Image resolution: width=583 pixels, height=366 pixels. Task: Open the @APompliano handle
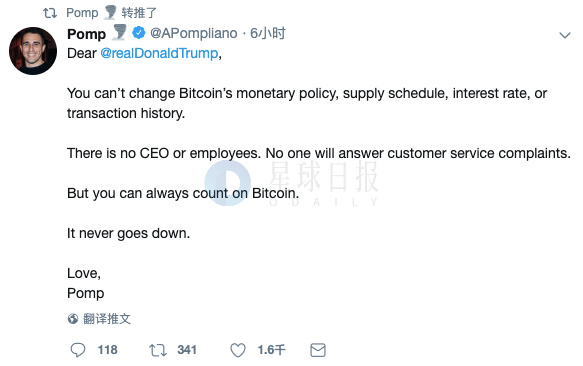click(193, 33)
